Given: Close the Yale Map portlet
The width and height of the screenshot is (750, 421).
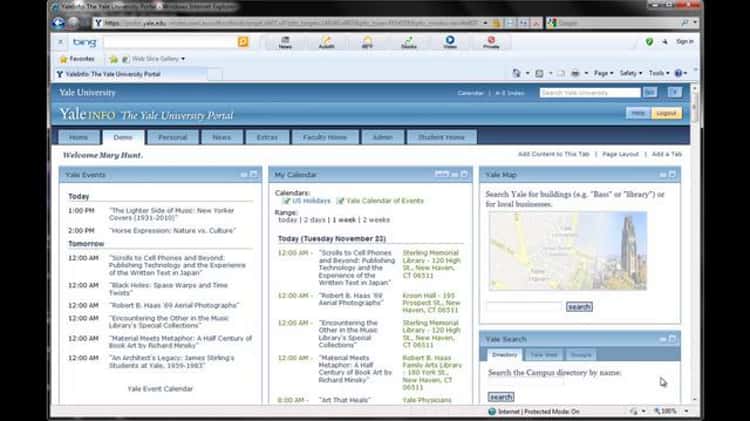Looking at the screenshot, I should click(x=673, y=175).
